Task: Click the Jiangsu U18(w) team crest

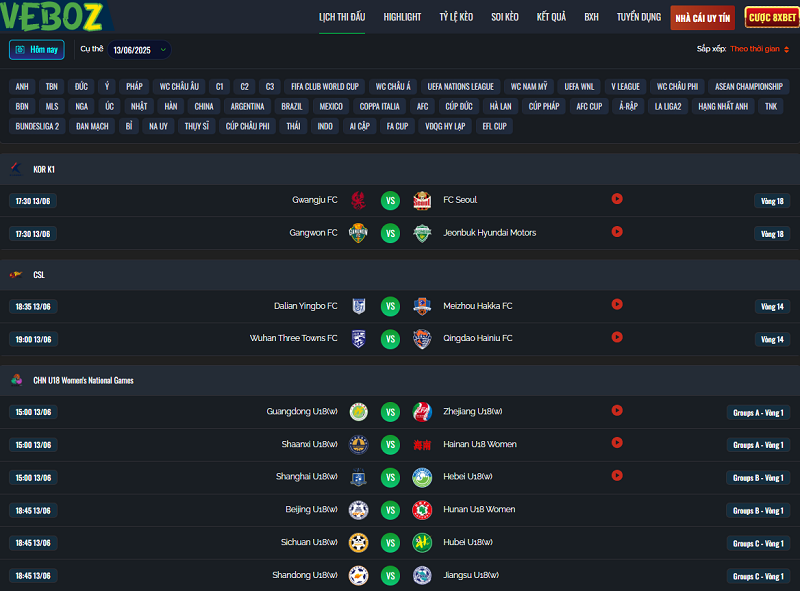Action: click(x=422, y=576)
